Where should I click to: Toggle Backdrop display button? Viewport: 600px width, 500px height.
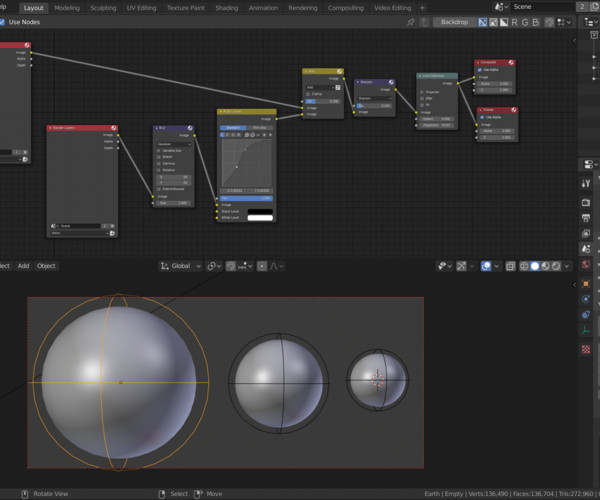455,22
